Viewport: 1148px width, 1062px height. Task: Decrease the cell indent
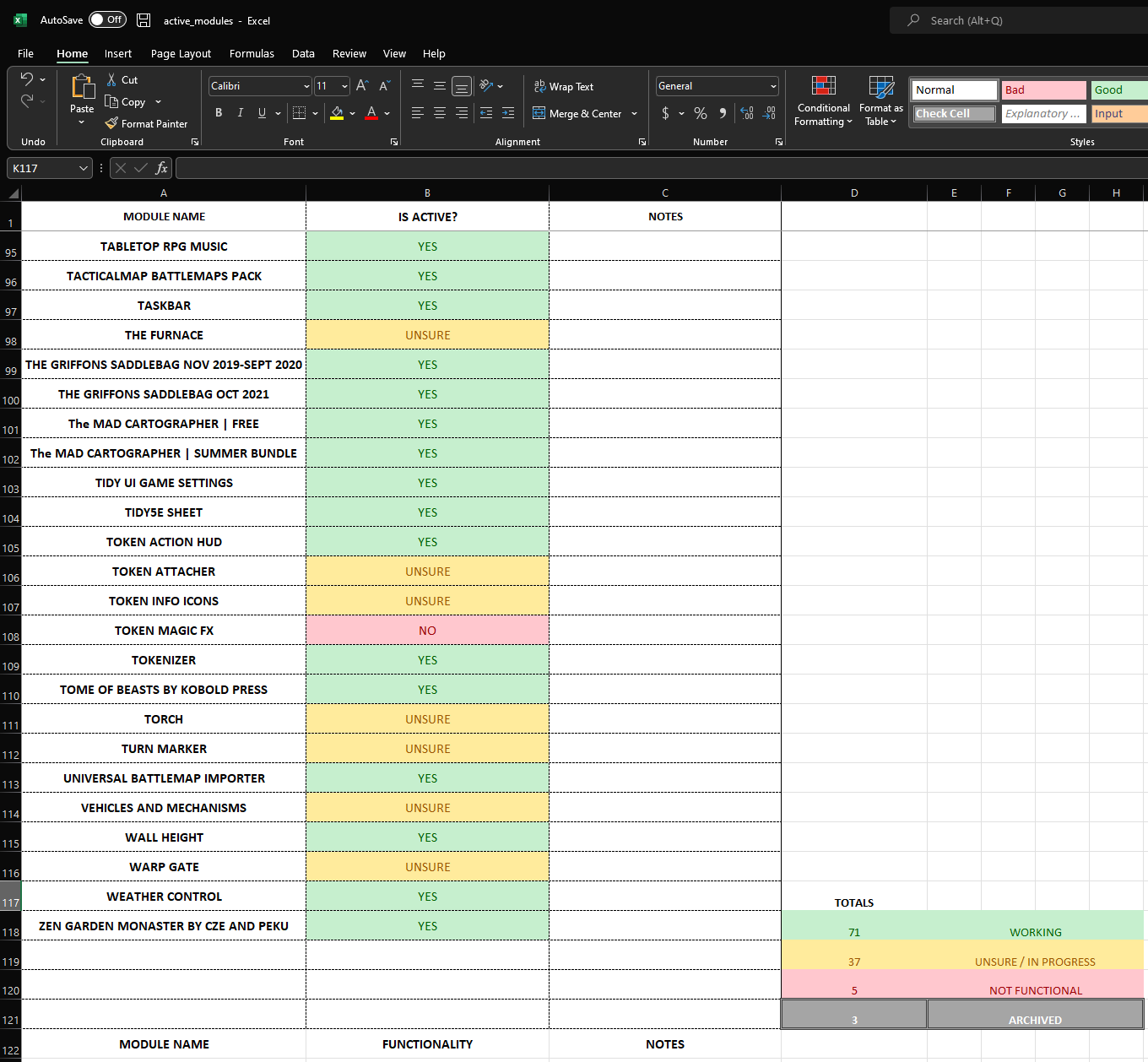point(486,113)
